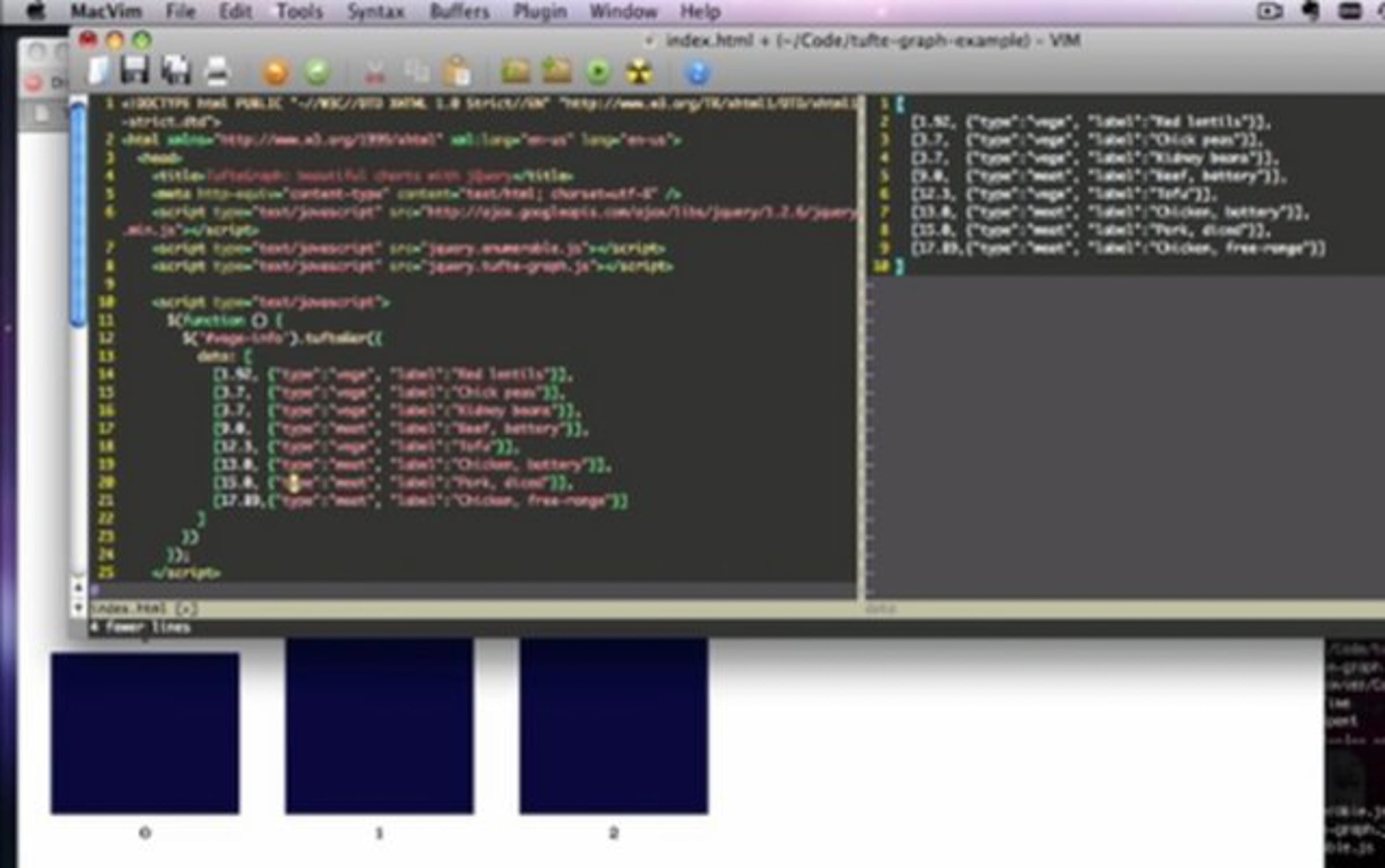Click the axis label "0" under first bar
Image resolution: width=1385 pixels, height=868 pixels.
[145, 833]
